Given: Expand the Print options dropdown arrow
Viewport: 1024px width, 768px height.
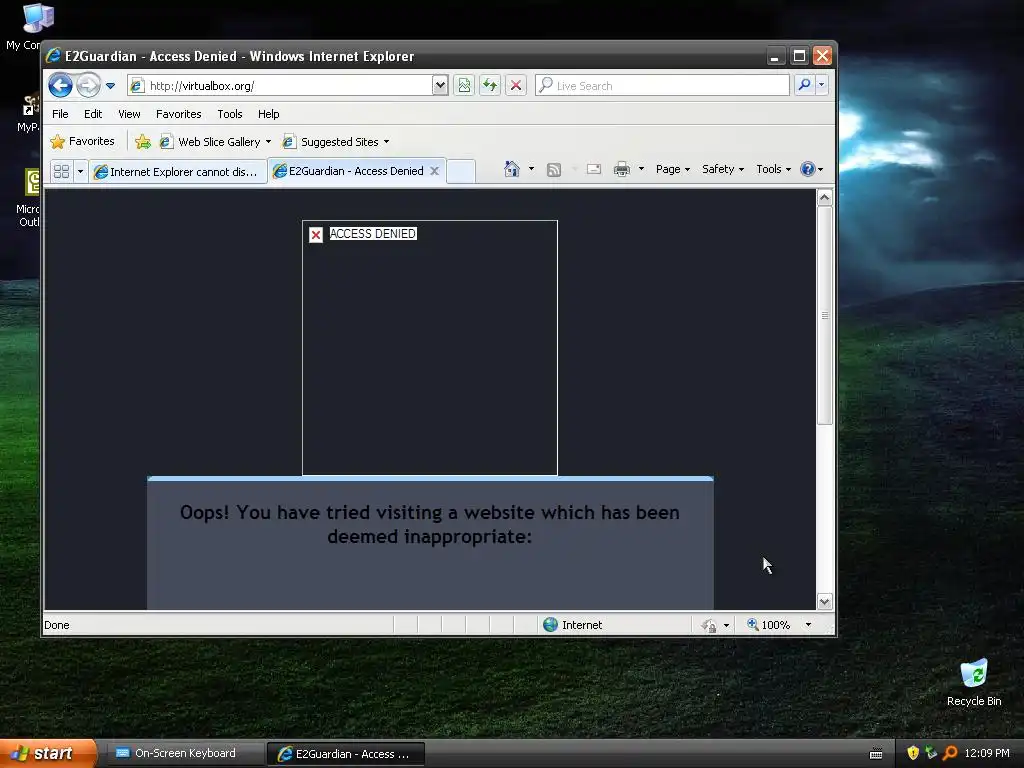Looking at the screenshot, I should pyautogui.click(x=641, y=169).
